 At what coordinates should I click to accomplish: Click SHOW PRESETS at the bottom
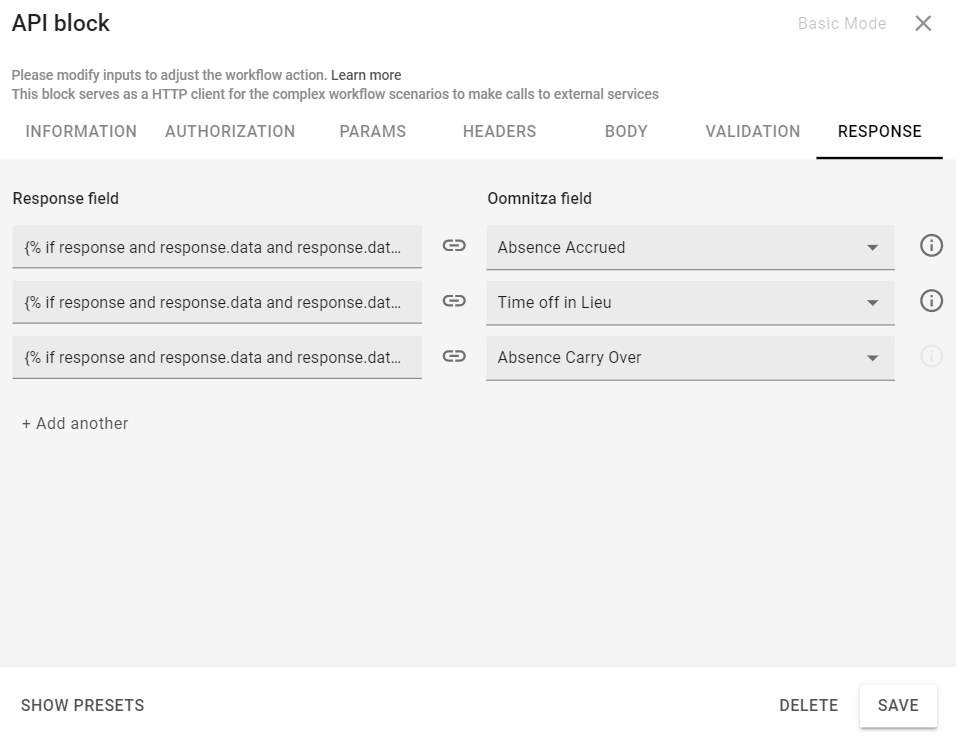point(83,705)
